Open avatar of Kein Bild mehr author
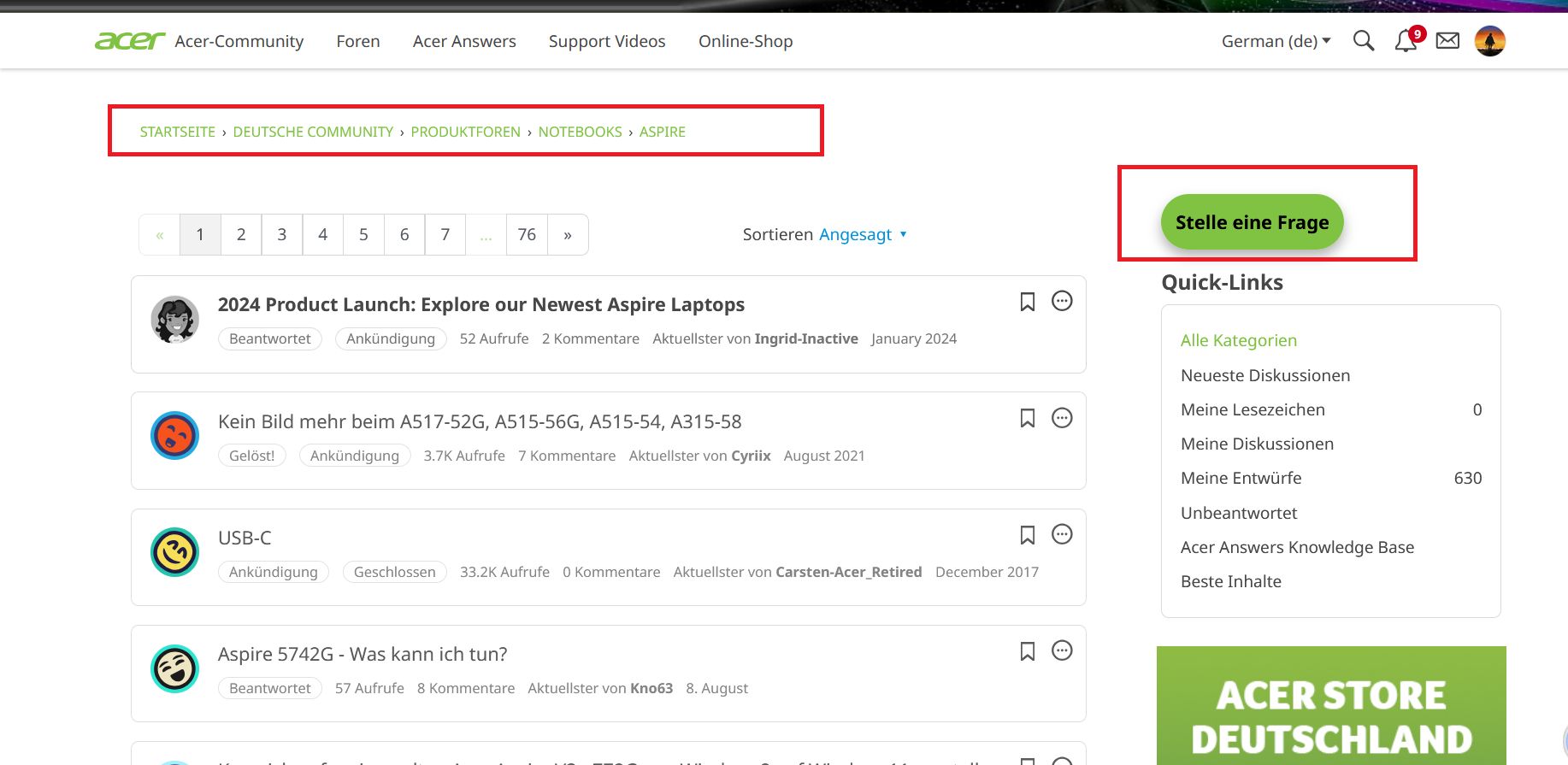The width and height of the screenshot is (1568, 765). click(x=175, y=435)
